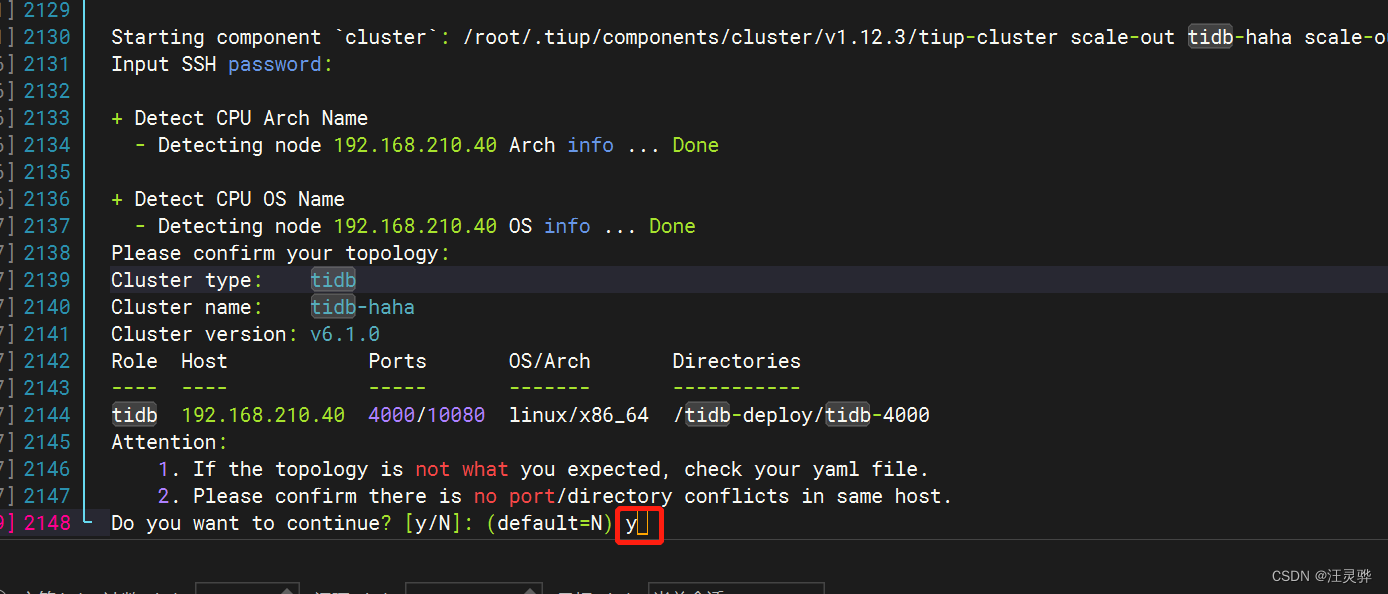Click the CSDN @汪灵骅 watermark link
The height and width of the screenshot is (594, 1388).
coord(1320,575)
